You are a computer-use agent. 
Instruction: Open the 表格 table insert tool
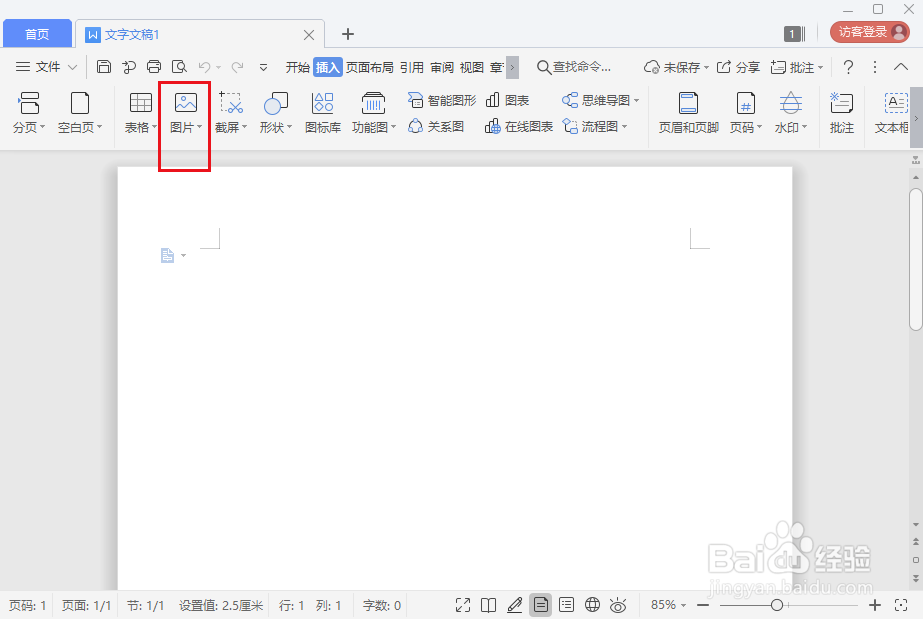pos(141,112)
